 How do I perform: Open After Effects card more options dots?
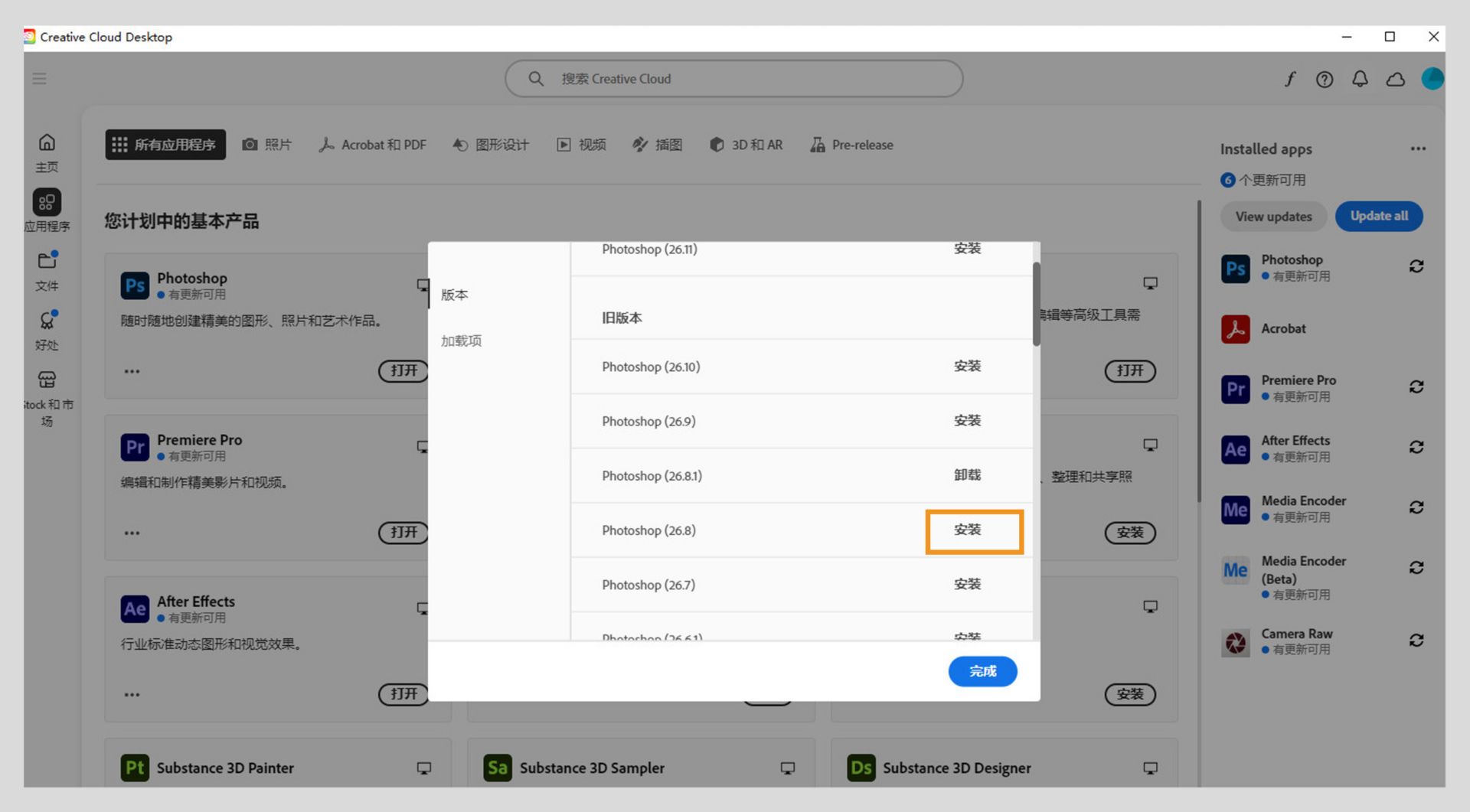(x=132, y=695)
